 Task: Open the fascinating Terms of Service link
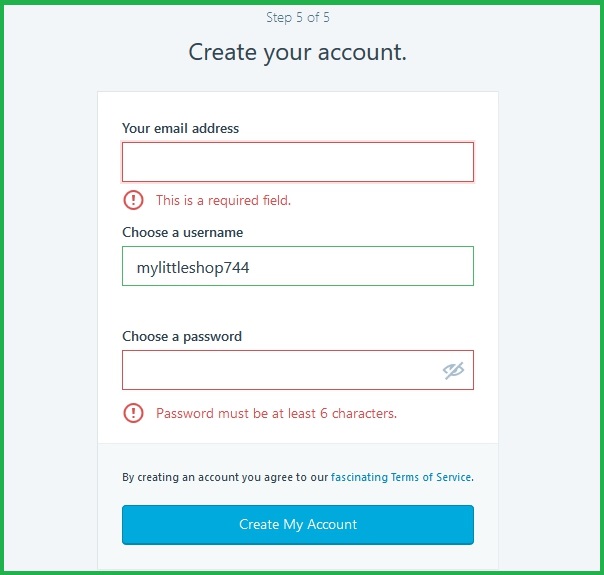click(x=401, y=477)
